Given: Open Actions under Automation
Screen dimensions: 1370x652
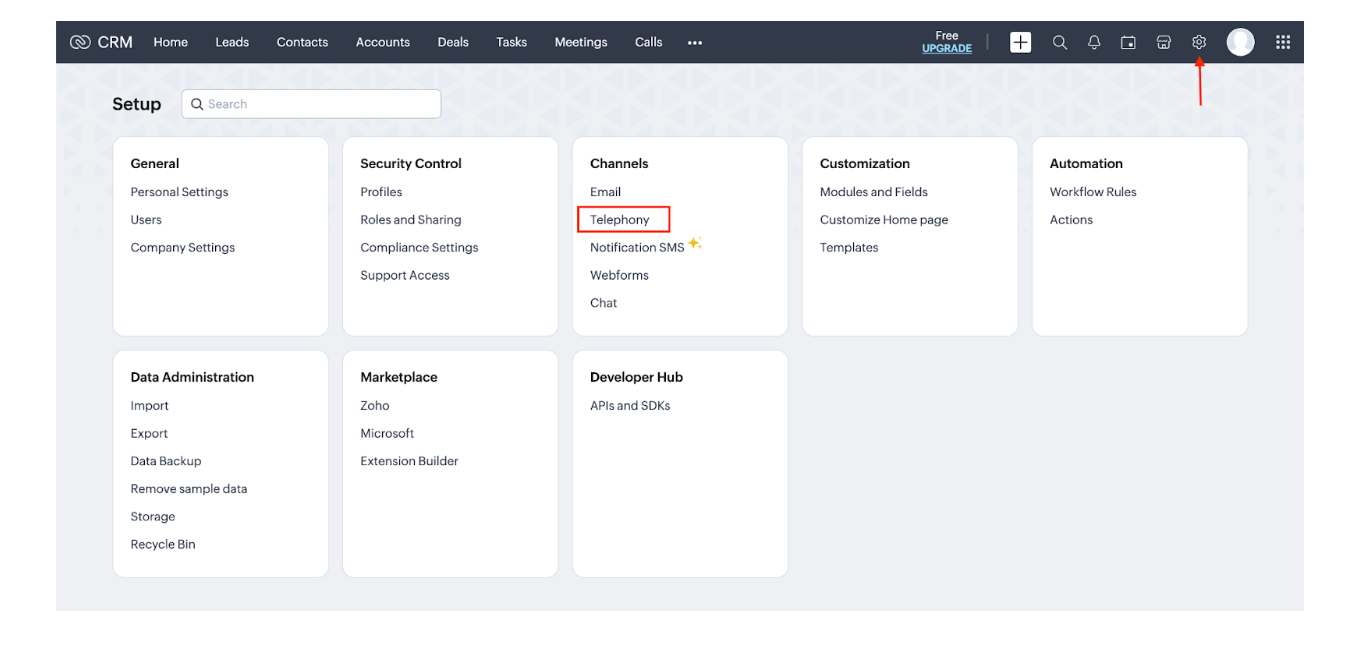Looking at the screenshot, I should coord(1071,220).
